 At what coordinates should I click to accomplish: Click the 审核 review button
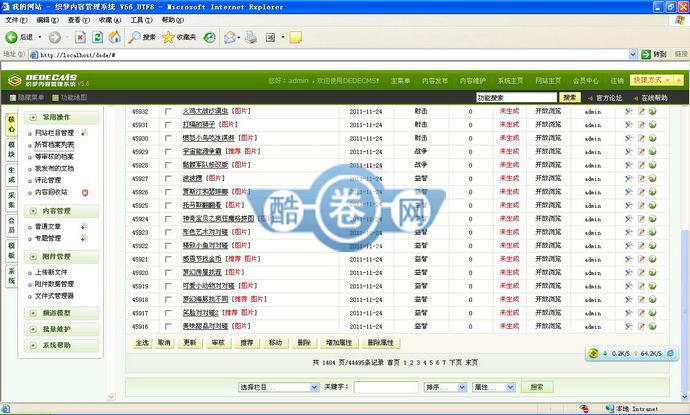[x=218, y=342]
